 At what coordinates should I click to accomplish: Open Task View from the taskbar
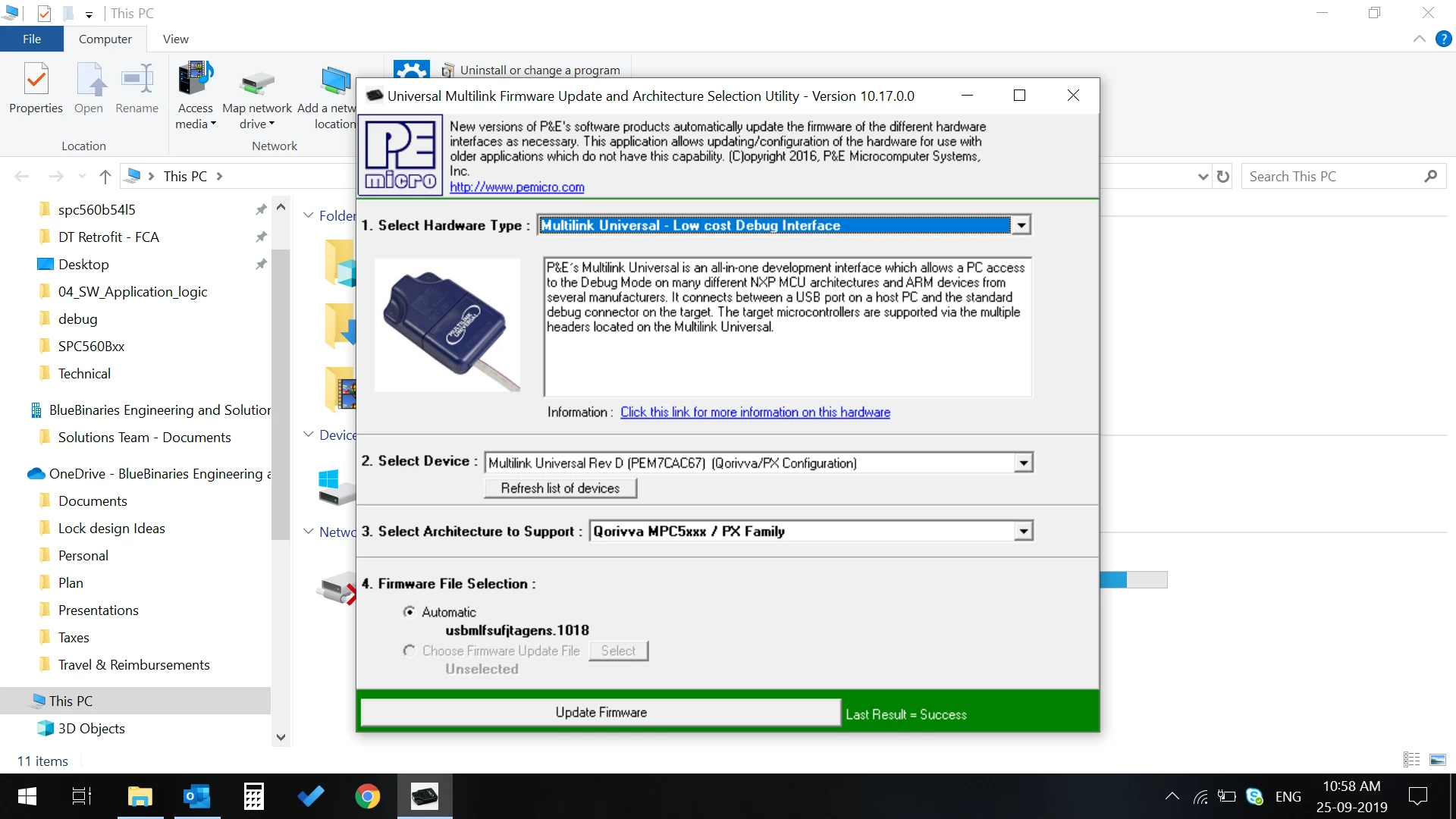click(x=81, y=796)
